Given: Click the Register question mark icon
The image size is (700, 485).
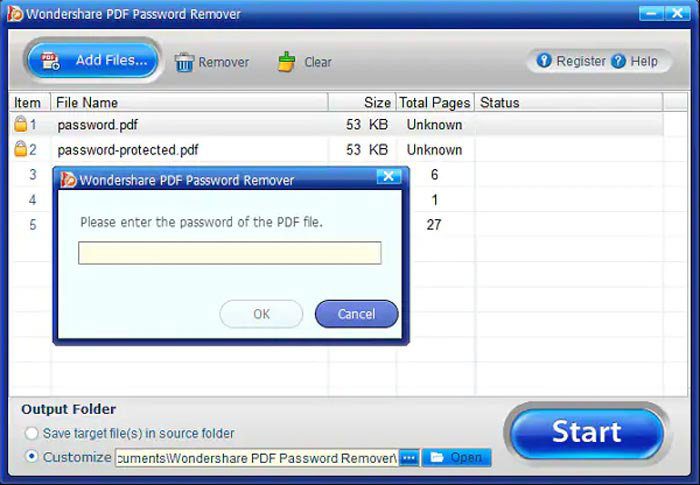Looking at the screenshot, I should [x=544, y=60].
